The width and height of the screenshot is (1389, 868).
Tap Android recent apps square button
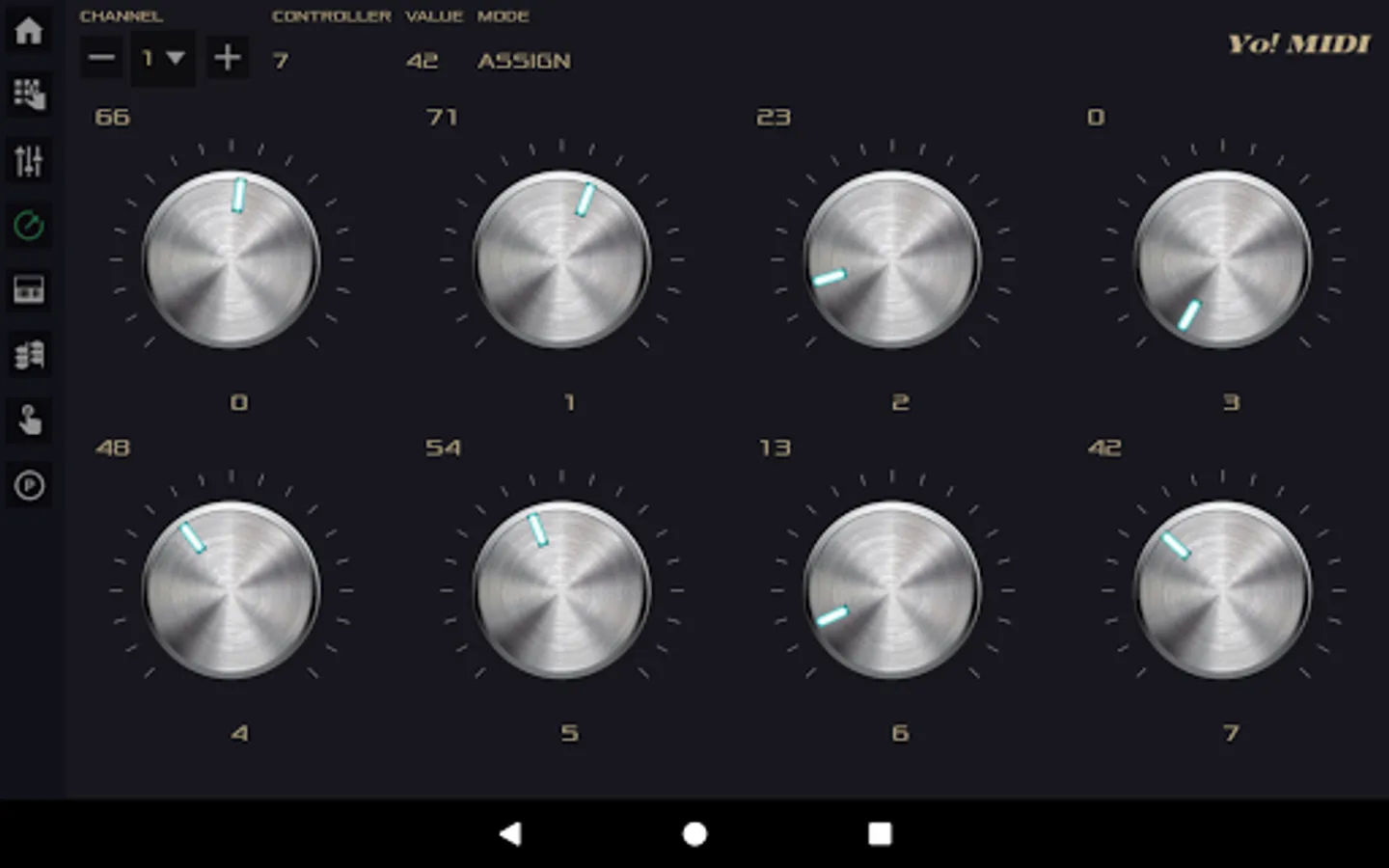880,833
